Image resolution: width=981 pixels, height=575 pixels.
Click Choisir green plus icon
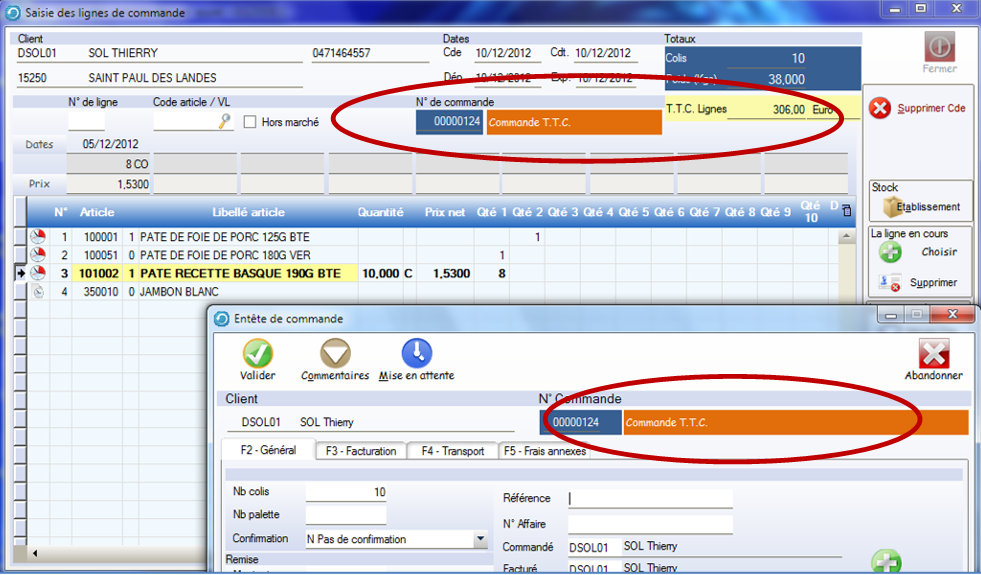[890, 253]
